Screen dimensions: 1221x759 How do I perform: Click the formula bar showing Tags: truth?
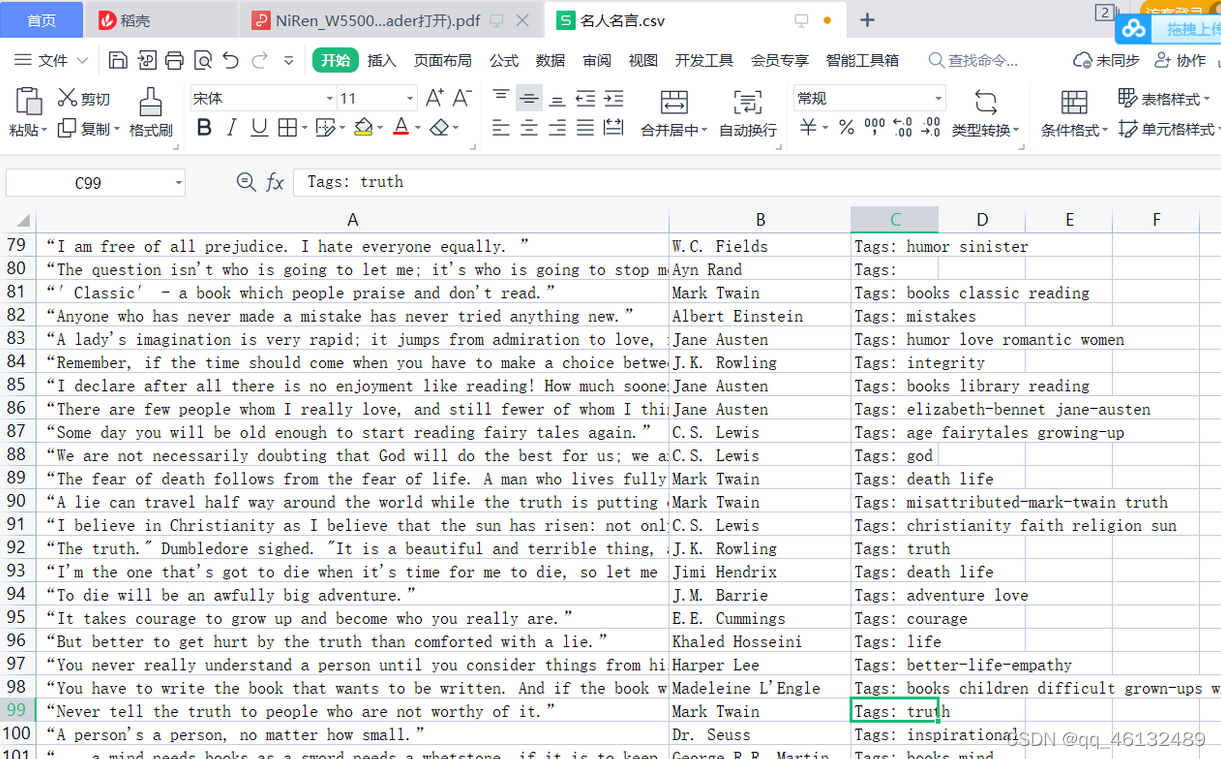(756, 182)
